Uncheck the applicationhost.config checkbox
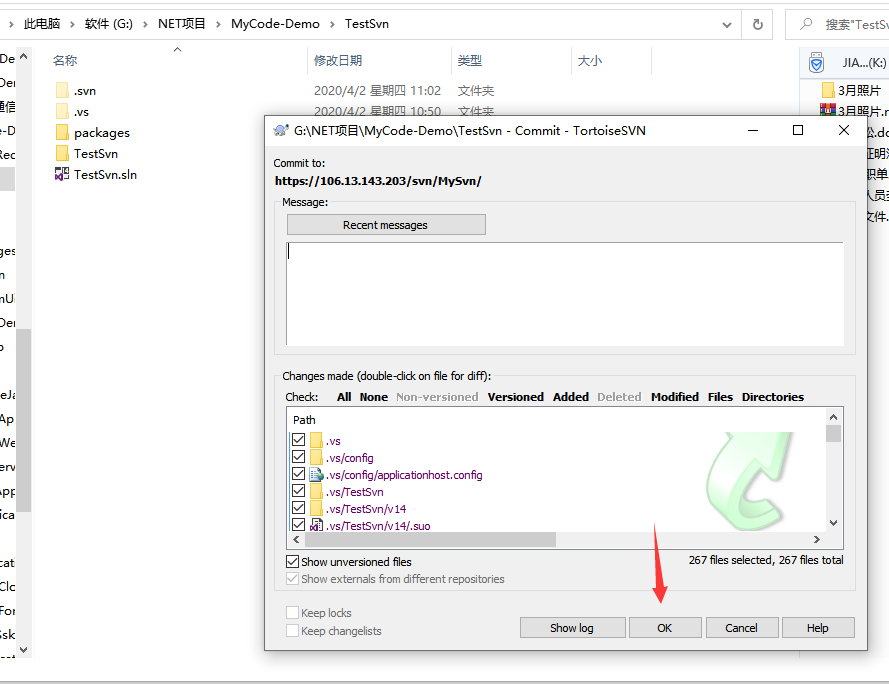Viewport: 889px width, 684px height. pos(298,474)
